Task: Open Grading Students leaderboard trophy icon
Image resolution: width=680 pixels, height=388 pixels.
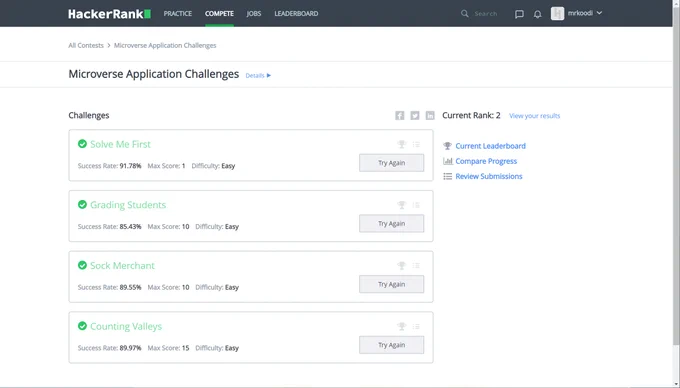Action: click(x=402, y=205)
